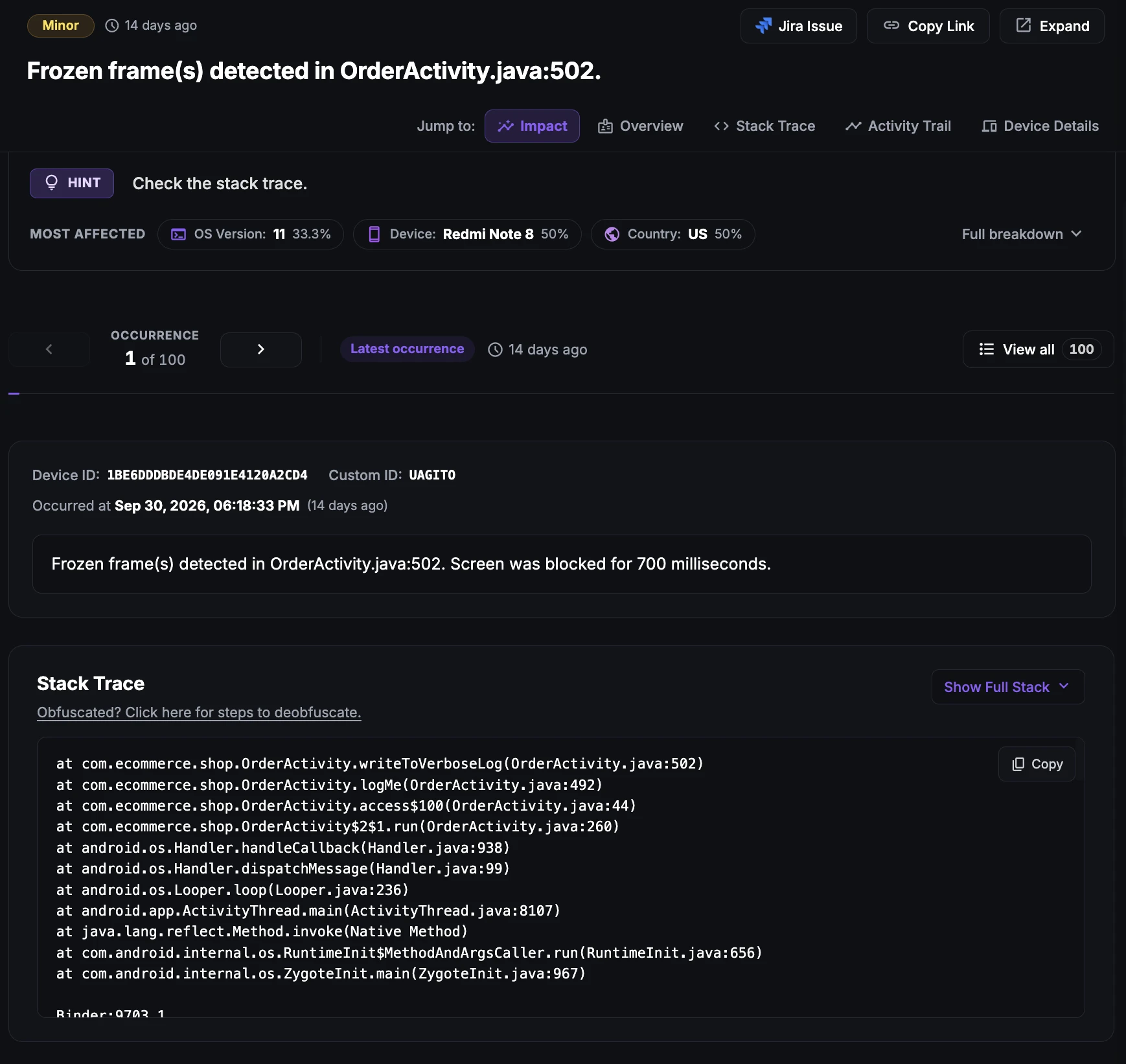This screenshot has height=1064, width=1126.
Task: Open View all 100 occurrences
Action: pos(1038,349)
